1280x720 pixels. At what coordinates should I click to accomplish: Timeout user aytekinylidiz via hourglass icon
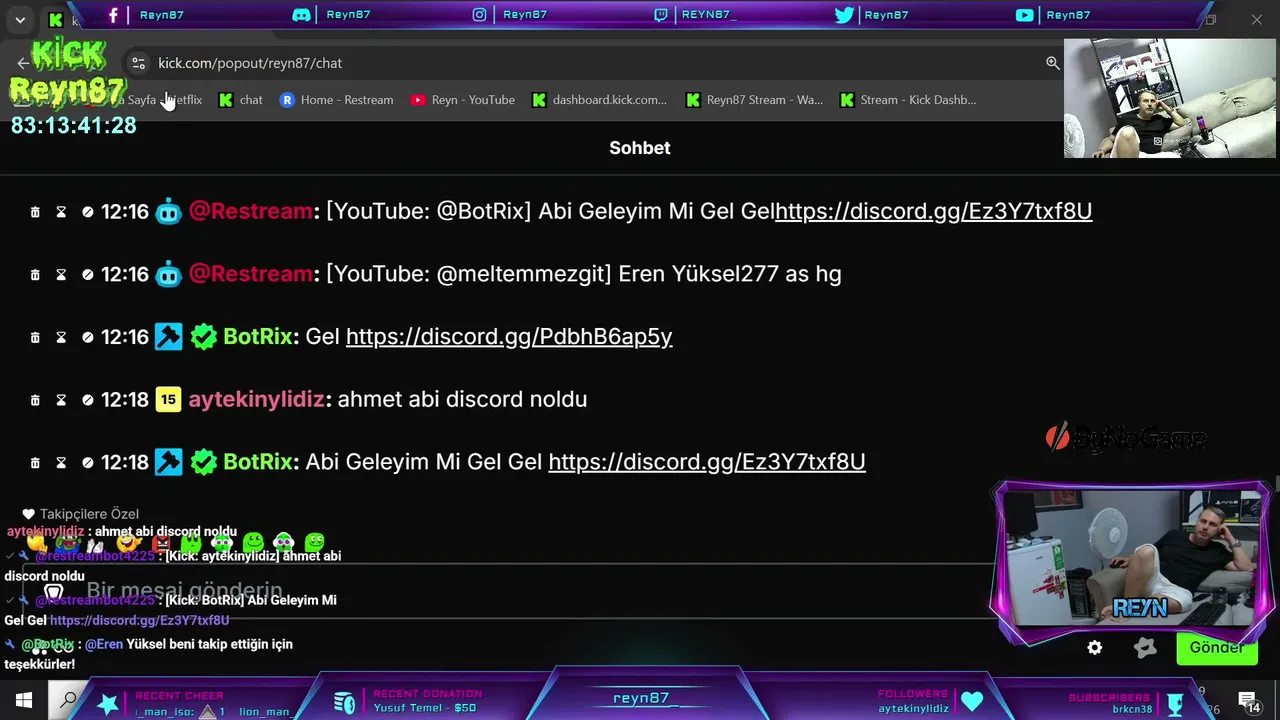61,400
